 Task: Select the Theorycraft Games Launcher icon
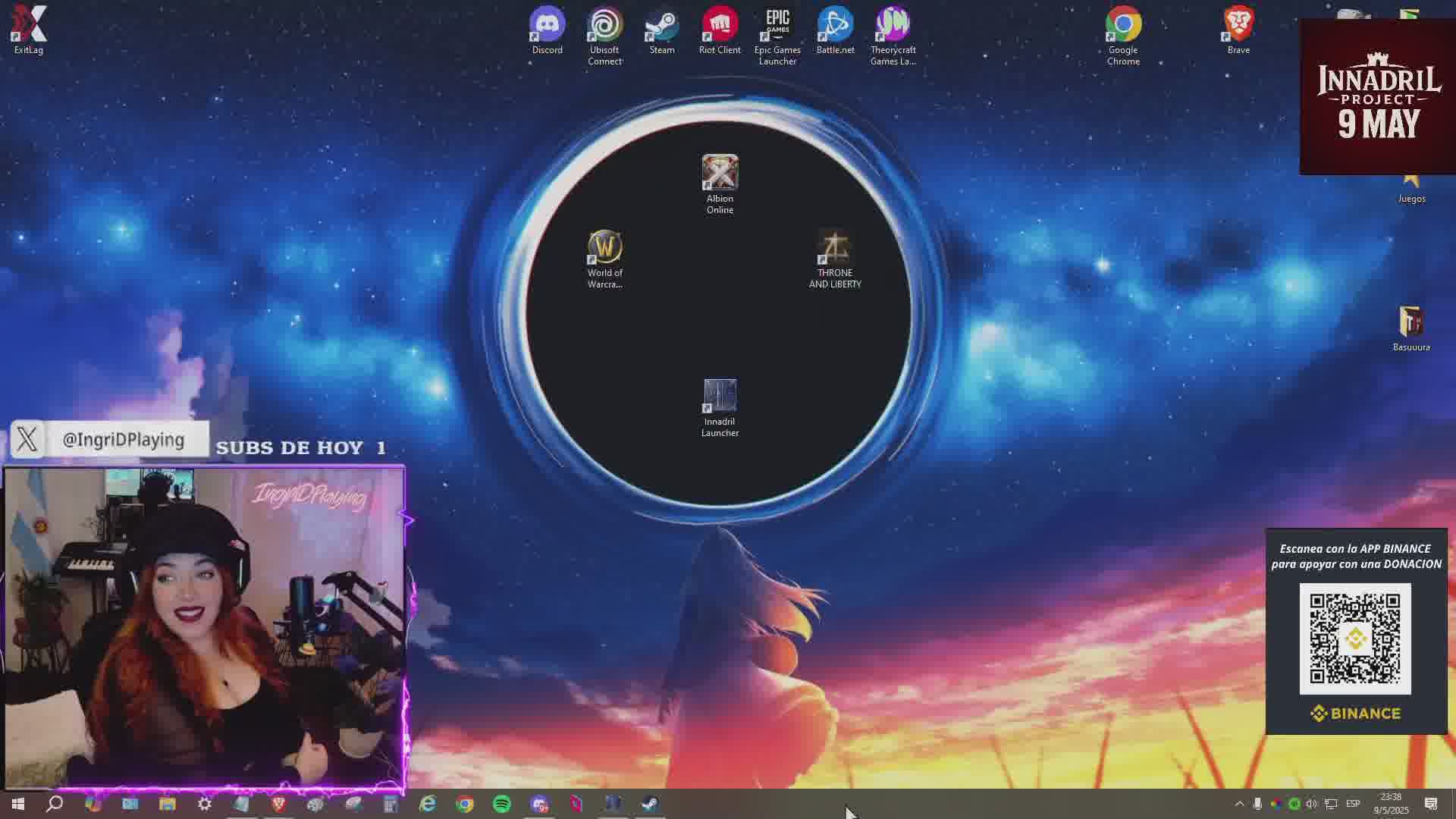coord(893,36)
